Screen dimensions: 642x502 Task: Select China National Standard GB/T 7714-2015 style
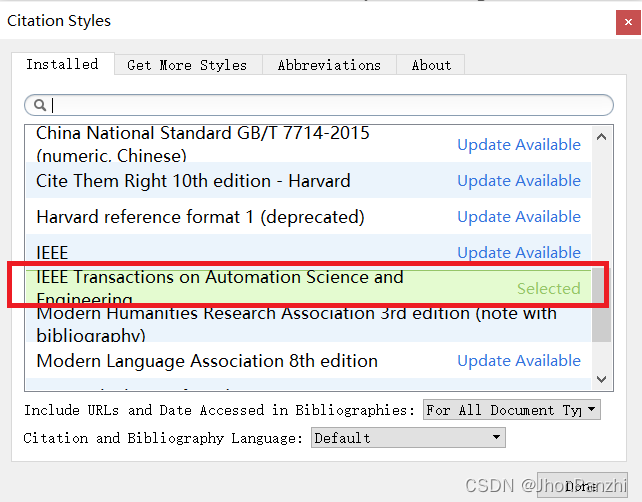click(x=309, y=144)
